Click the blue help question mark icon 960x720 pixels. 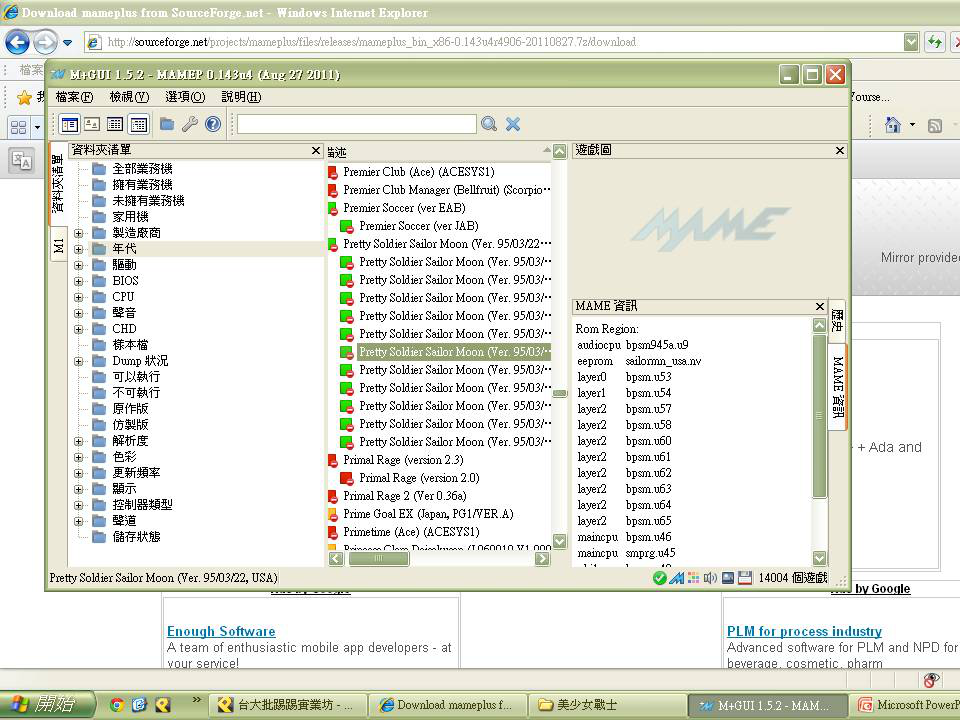213,124
